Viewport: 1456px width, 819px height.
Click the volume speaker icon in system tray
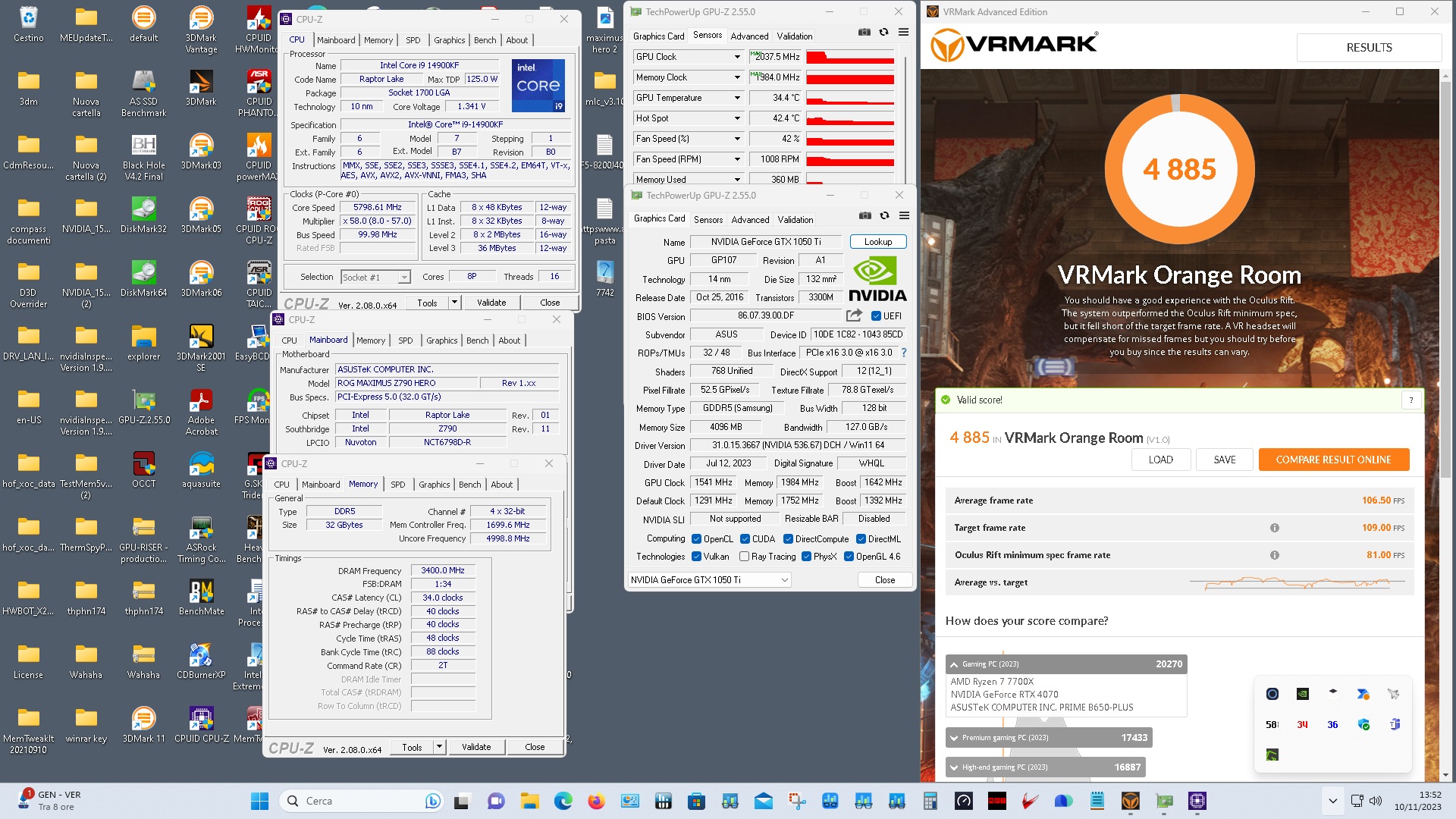[1376, 801]
